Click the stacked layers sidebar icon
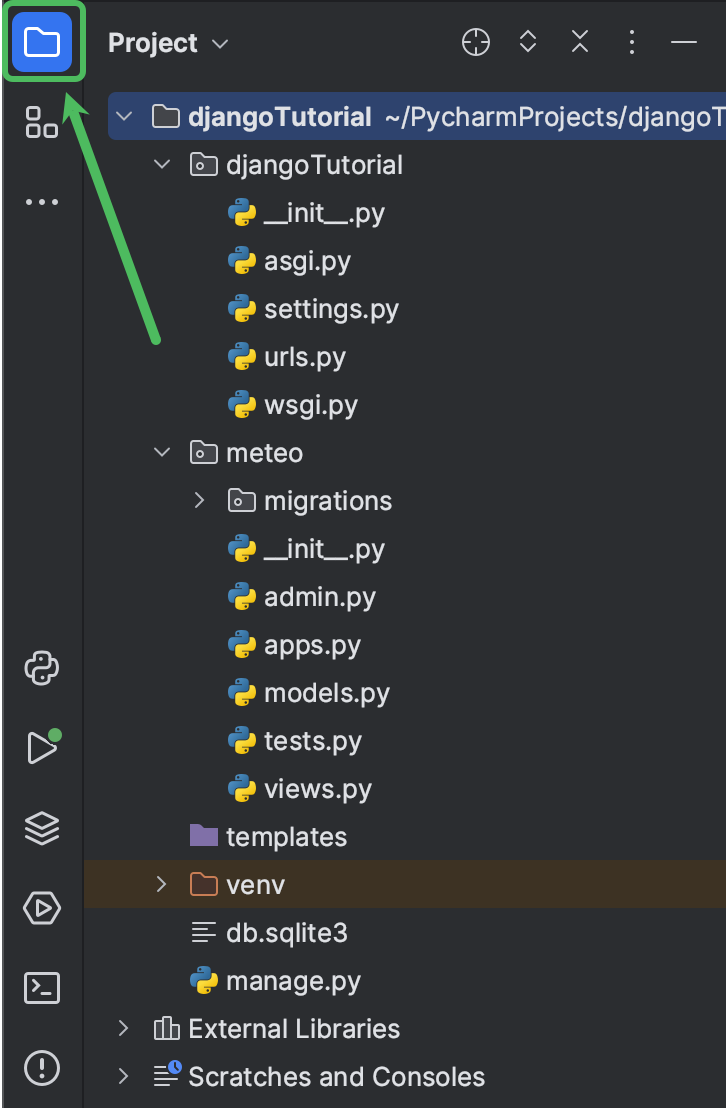The height and width of the screenshot is (1108, 726). click(x=41, y=828)
